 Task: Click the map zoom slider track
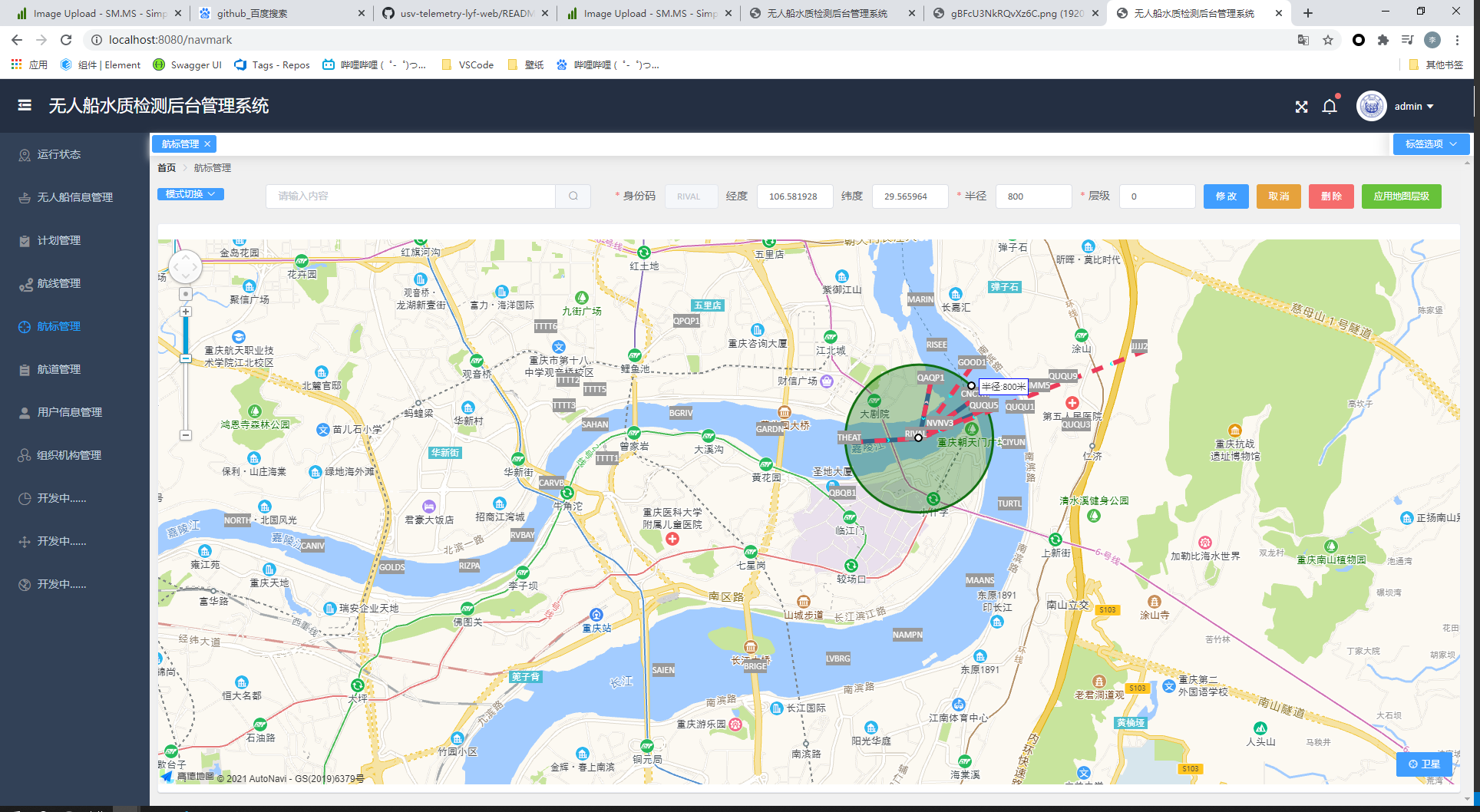click(186, 374)
